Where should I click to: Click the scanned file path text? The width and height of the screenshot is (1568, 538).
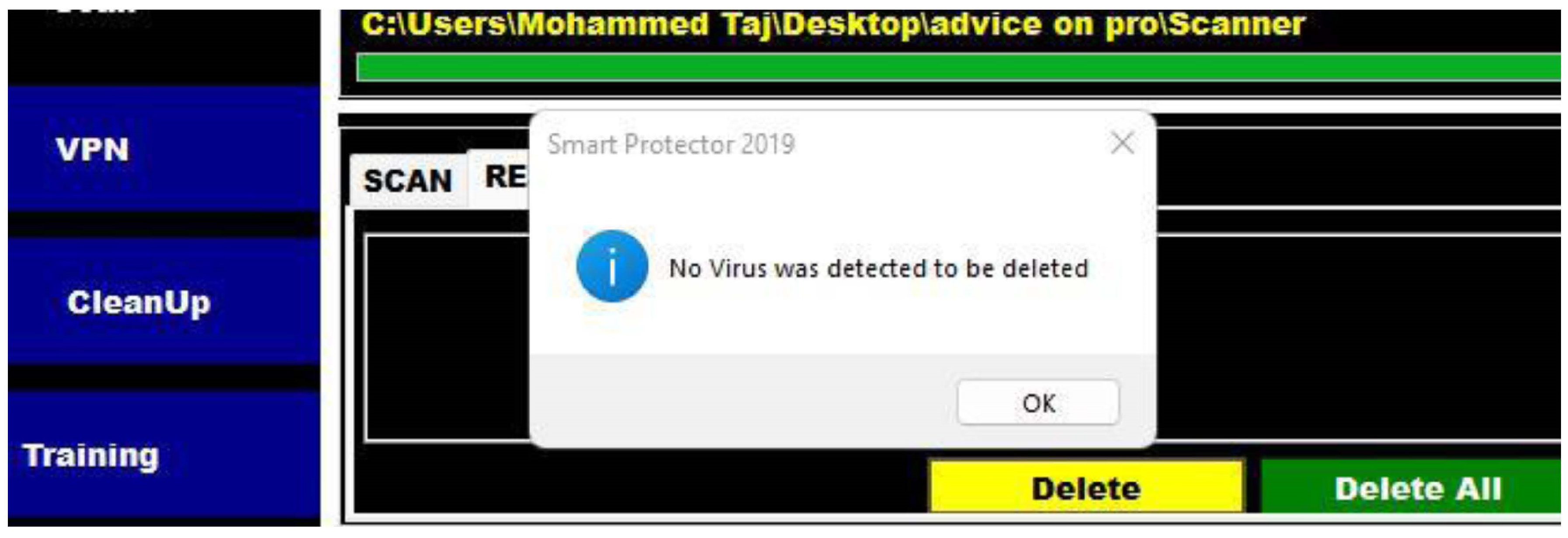click(833, 24)
